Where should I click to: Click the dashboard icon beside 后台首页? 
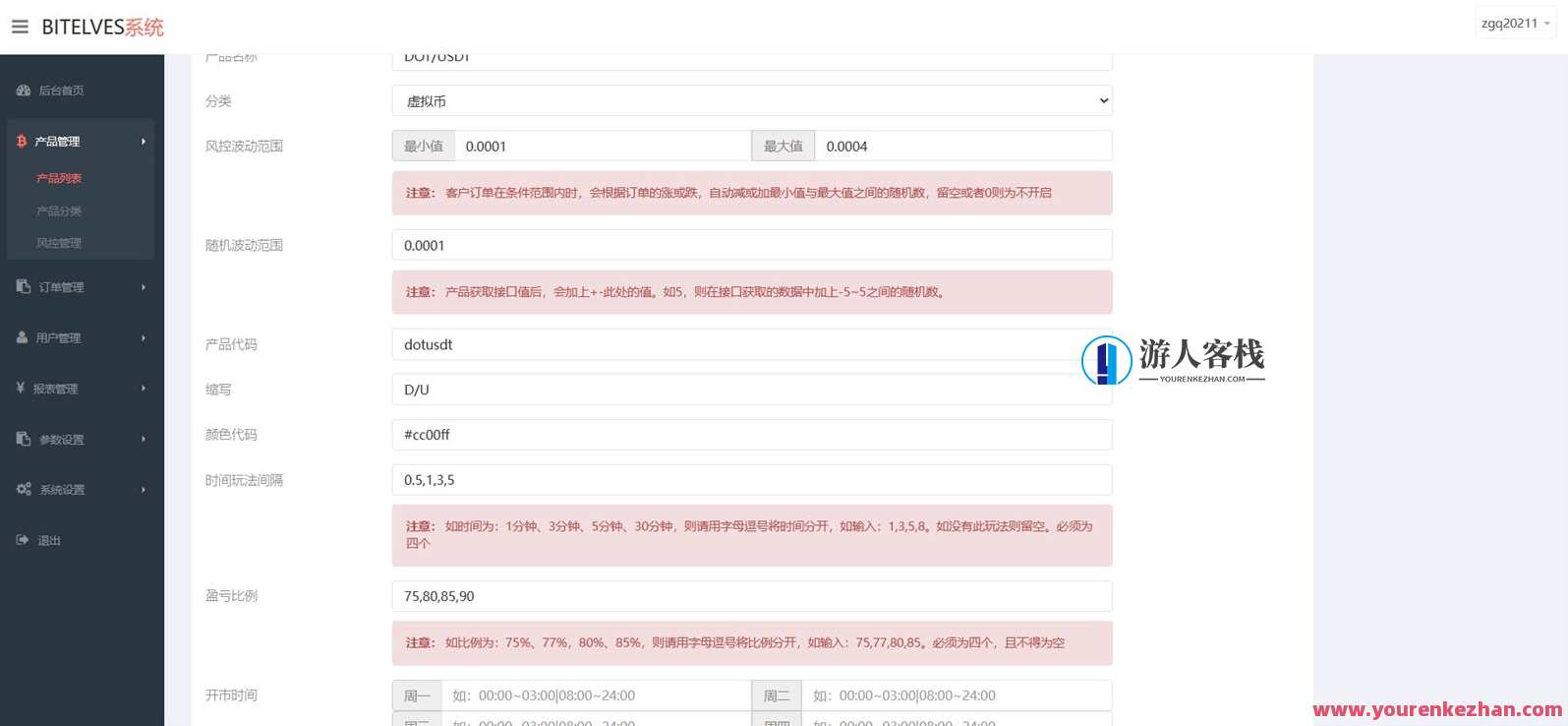(x=24, y=91)
